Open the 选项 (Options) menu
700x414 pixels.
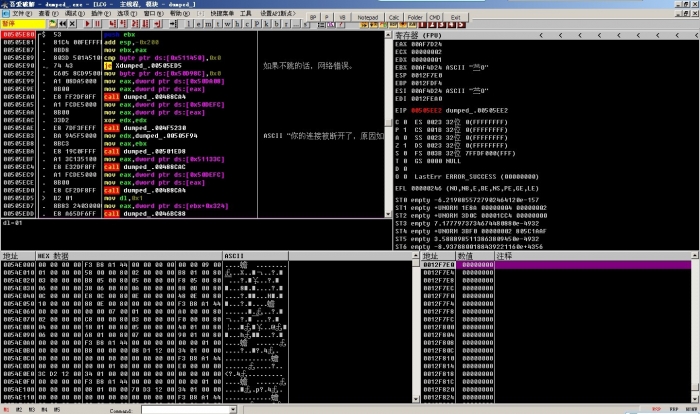click(126, 13)
